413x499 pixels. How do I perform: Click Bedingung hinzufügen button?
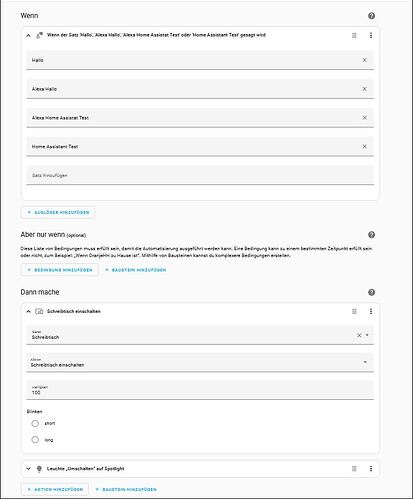coord(60,270)
